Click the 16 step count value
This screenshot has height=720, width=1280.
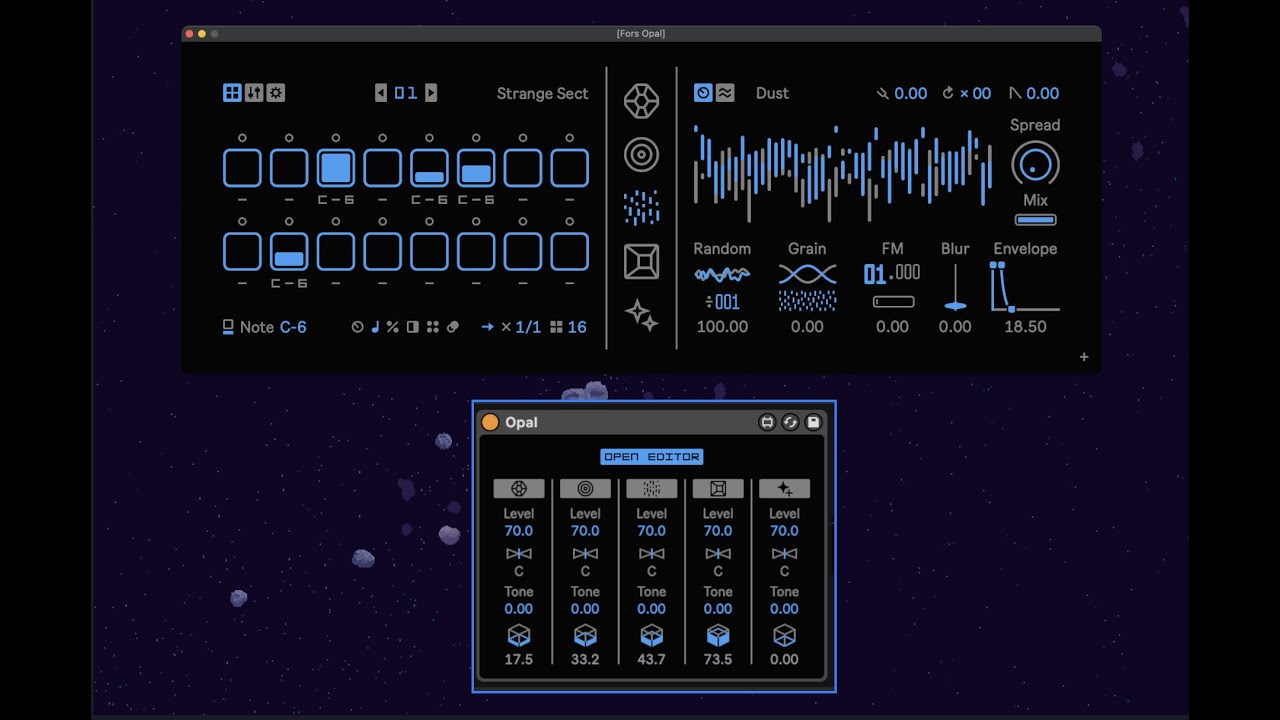click(x=577, y=327)
